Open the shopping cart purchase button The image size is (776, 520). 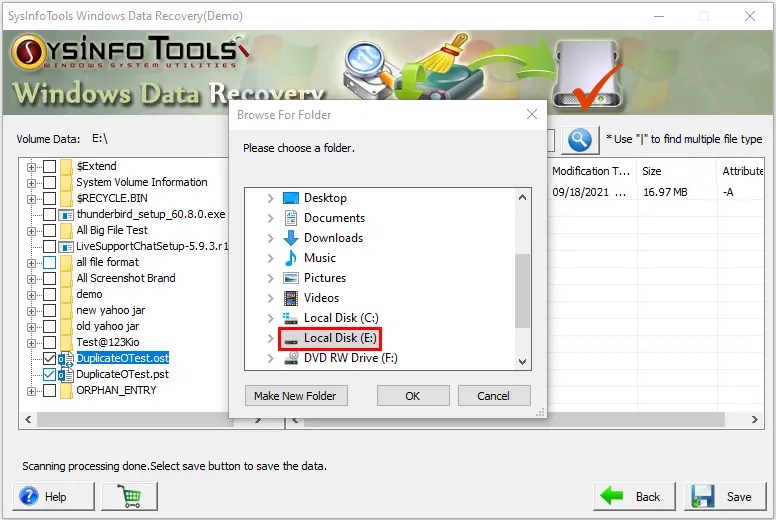click(130, 496)
